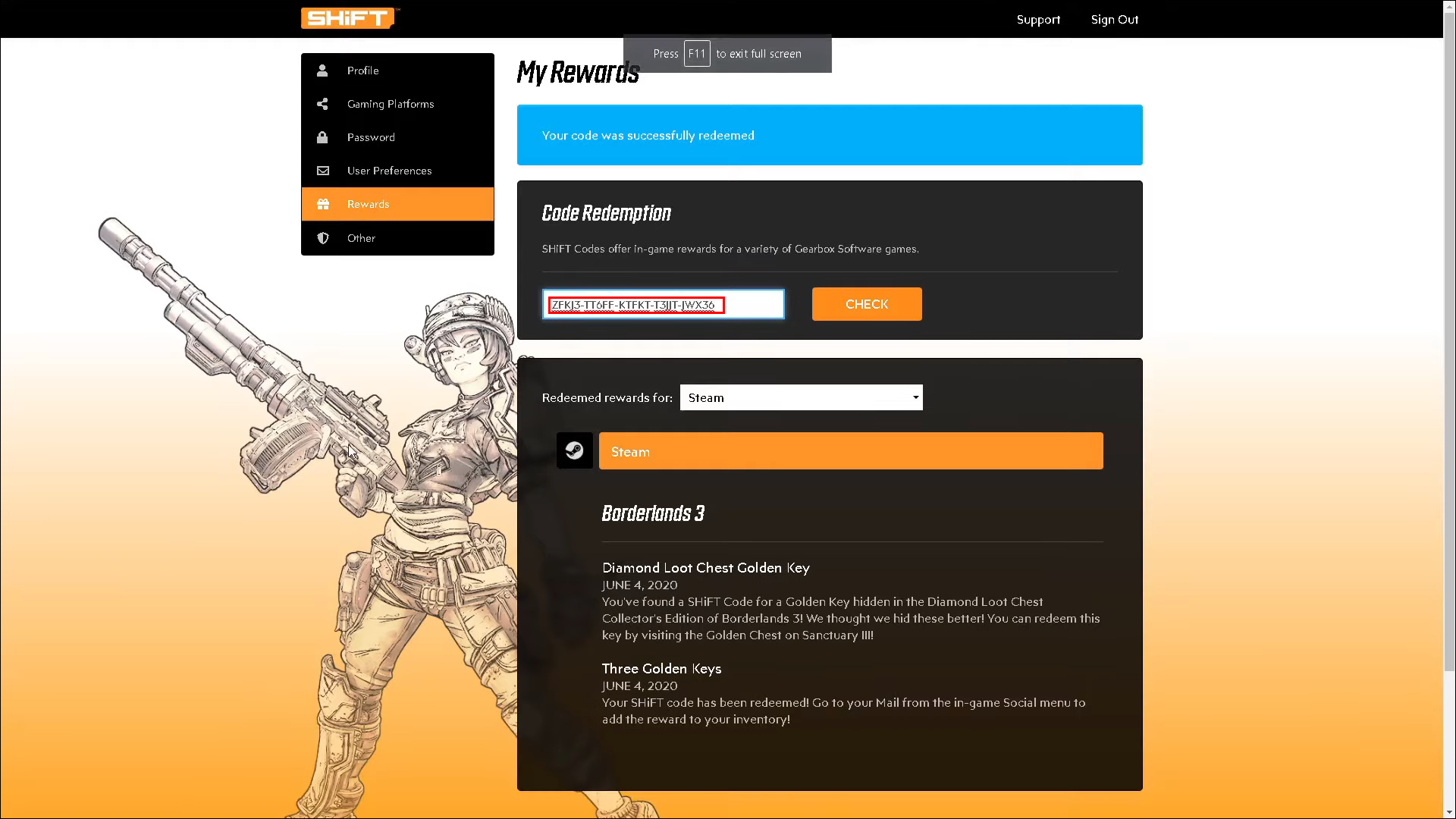The height and width of the screenshot is (819, 1456).
Task: Click the User Preferences toggle icon
Action: pyautogui.click(x=322, y=170)
